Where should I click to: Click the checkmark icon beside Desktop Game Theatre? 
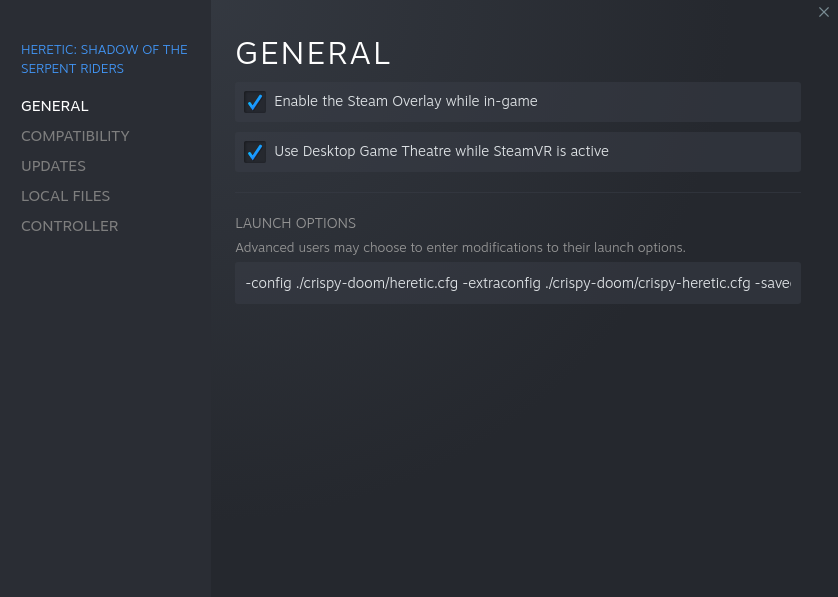(x=255, y=152)
